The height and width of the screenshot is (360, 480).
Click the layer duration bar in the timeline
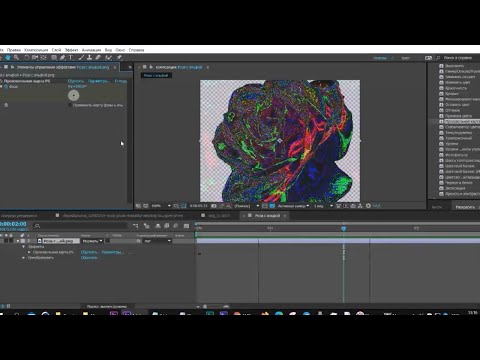[x=338, y=241]
